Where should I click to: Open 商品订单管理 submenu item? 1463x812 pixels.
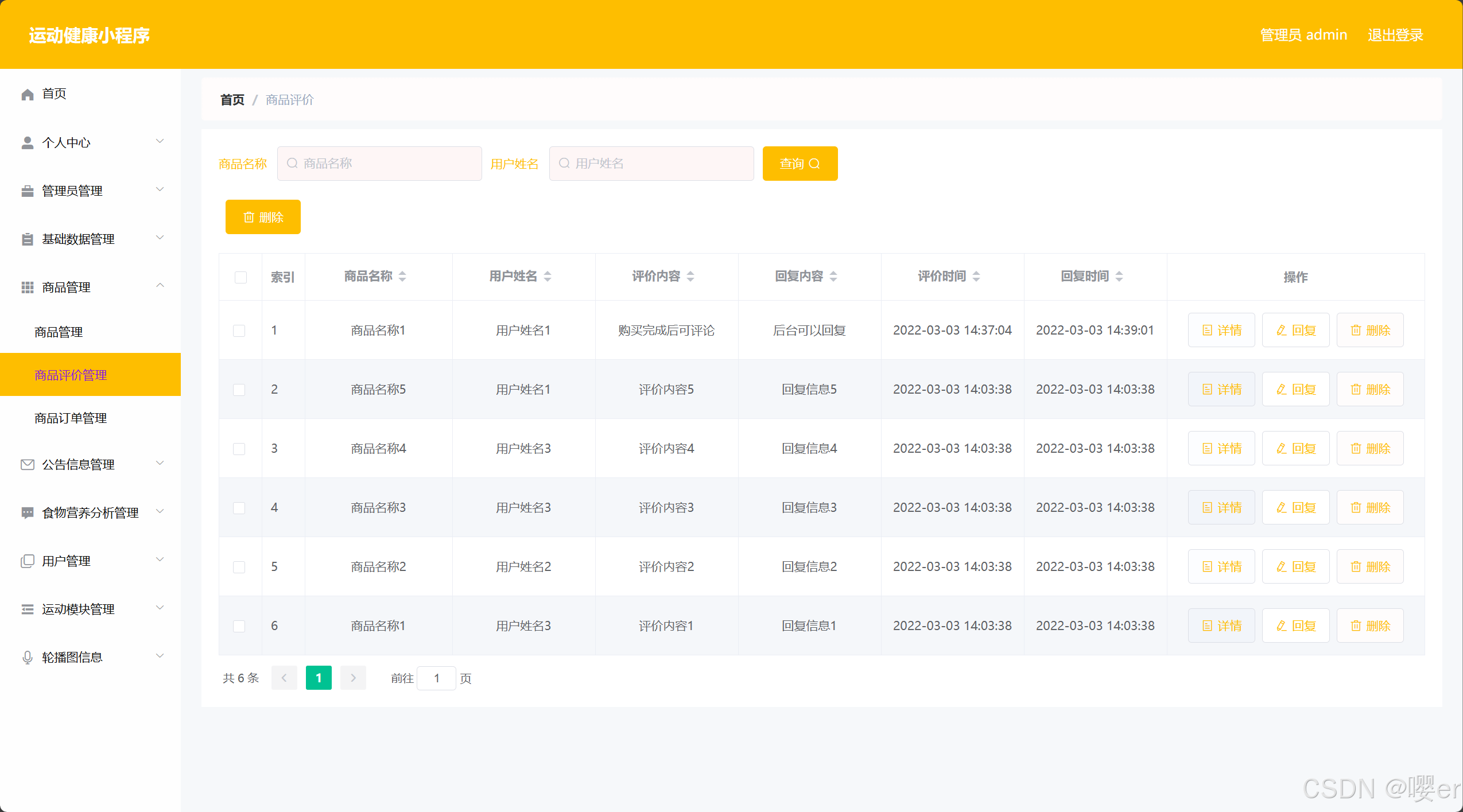[x=71, y=418]
